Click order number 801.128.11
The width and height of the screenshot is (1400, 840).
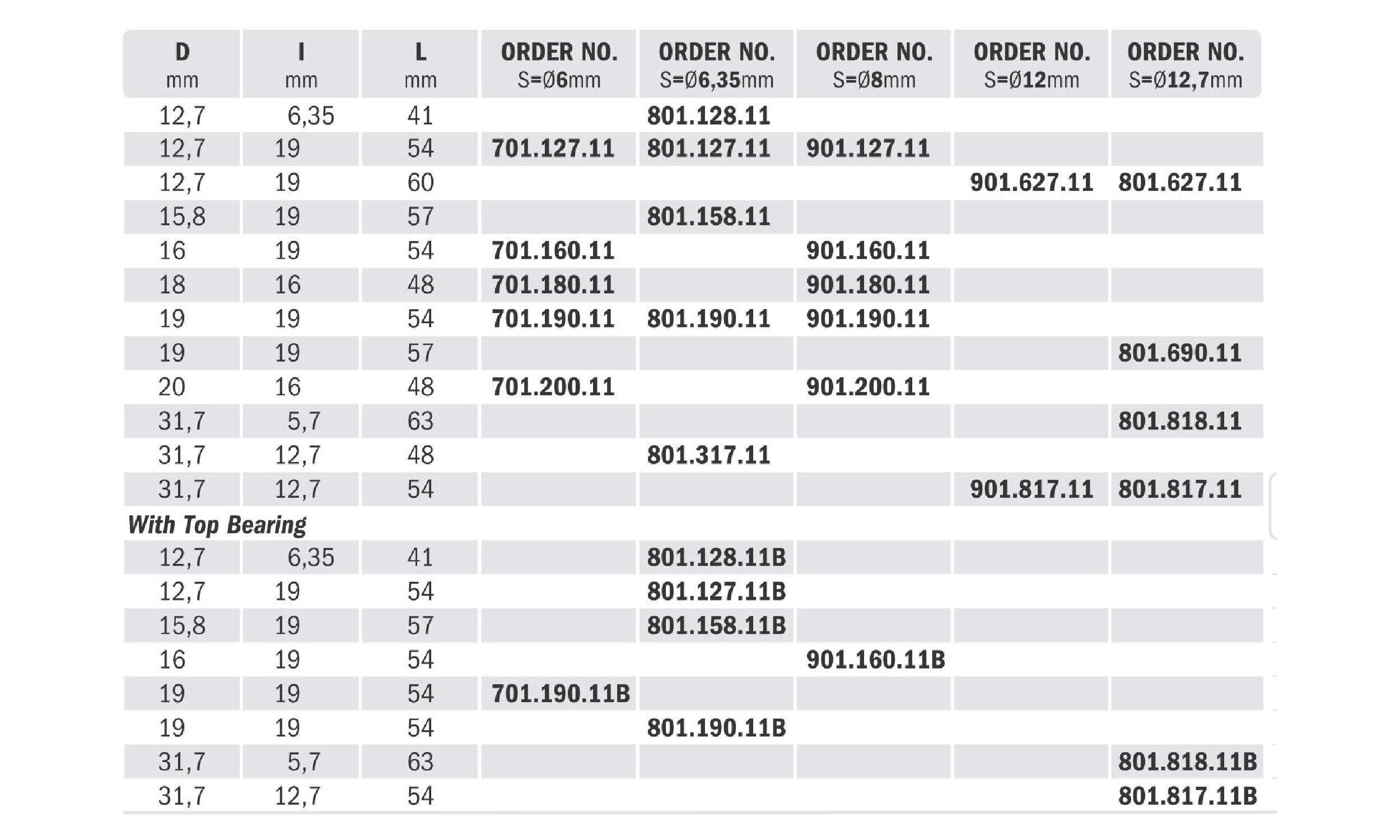(708, 116)
